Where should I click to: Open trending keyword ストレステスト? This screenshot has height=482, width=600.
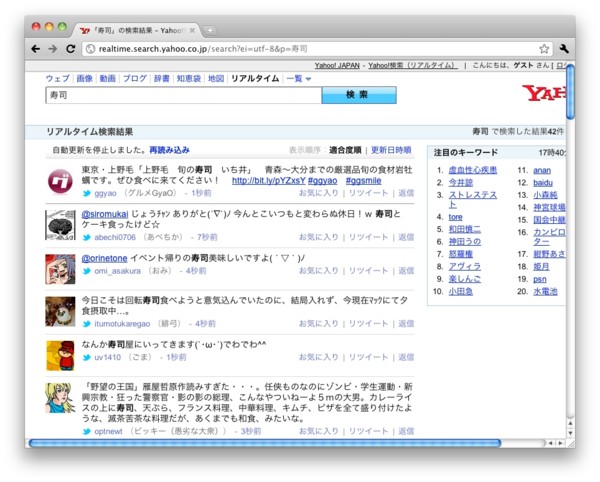(x=473, y=199)
